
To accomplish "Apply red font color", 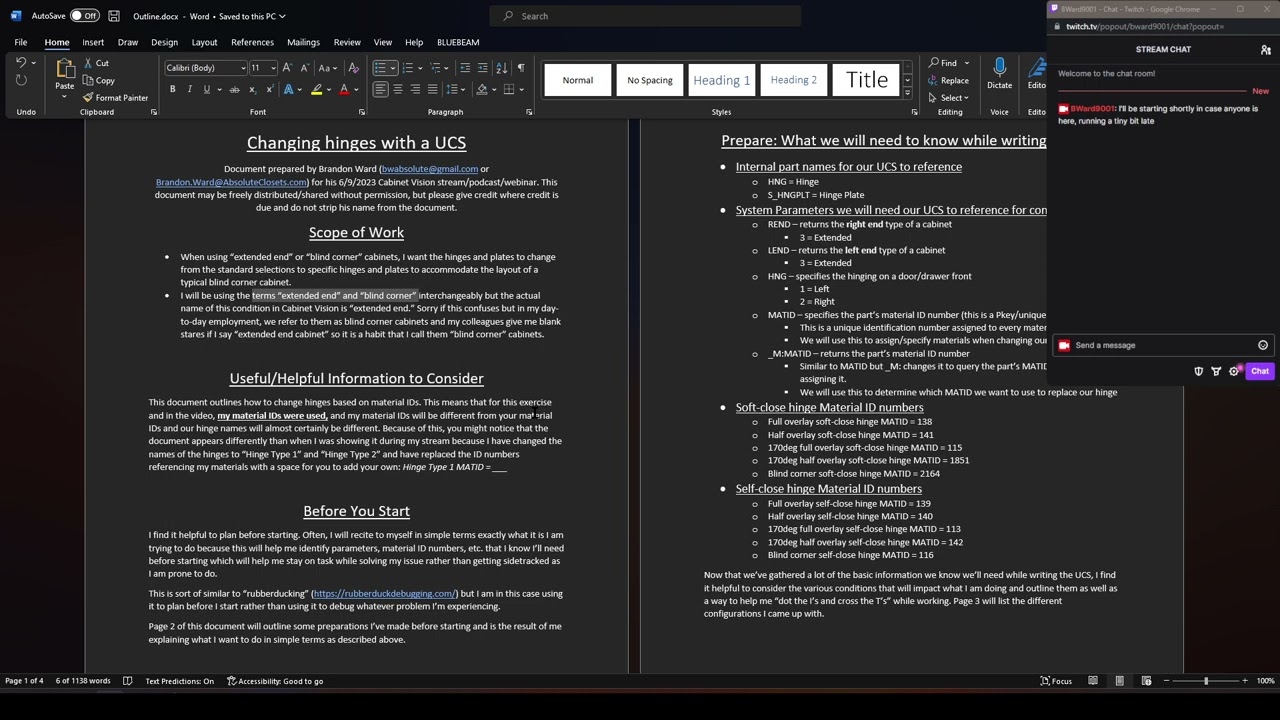I will tap(344, 90).
